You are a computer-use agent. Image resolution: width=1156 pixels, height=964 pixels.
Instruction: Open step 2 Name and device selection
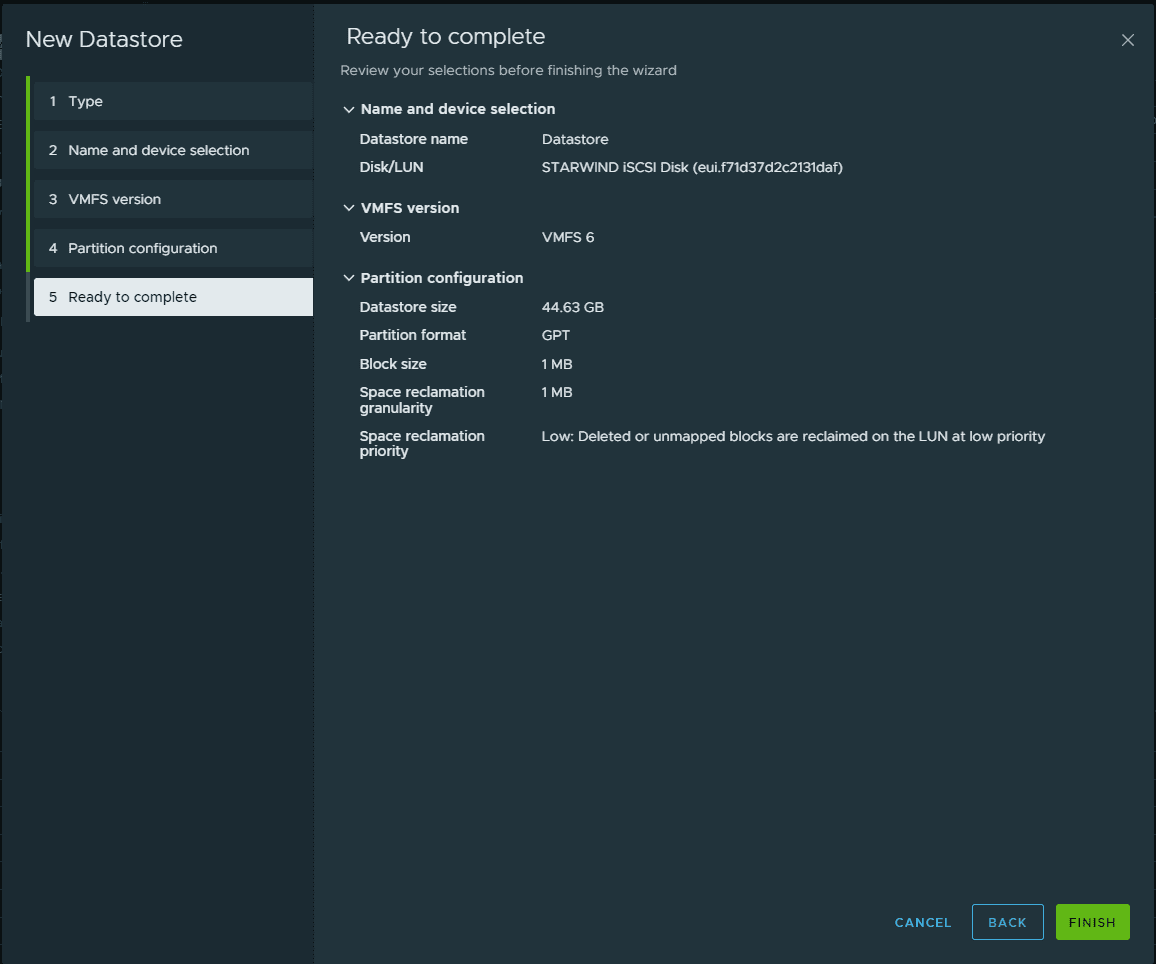[172, 151]
